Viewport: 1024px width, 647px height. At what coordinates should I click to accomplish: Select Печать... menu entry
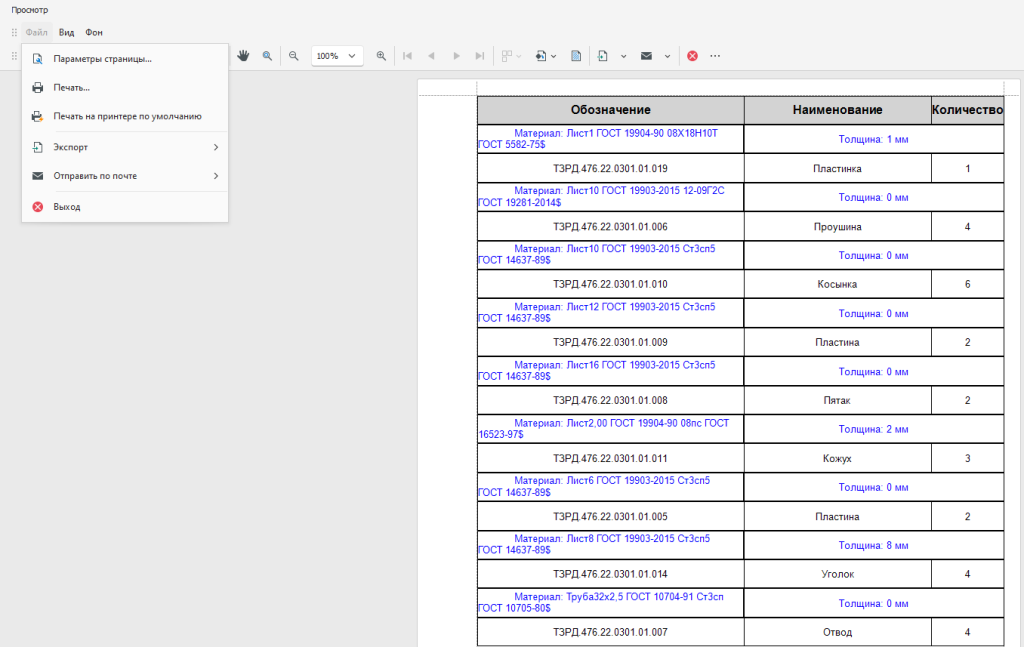tap(72, 88)
